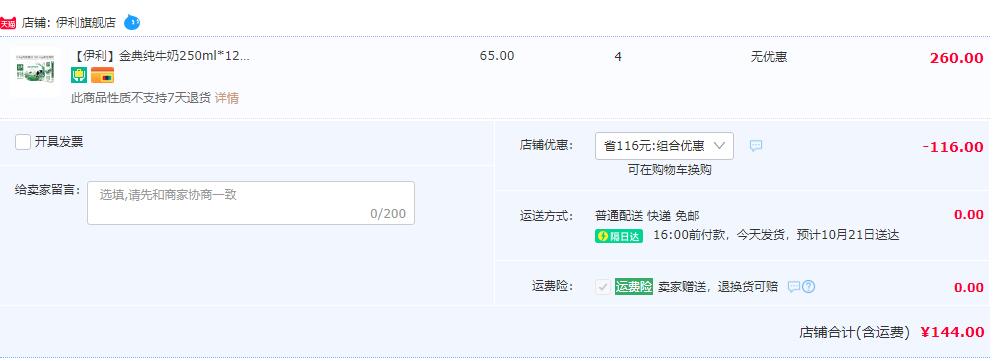Click the 普通配送 快递 免邮 shipping text
Image resolution: width=1001 pixels, height=361 pixels.
647,216
